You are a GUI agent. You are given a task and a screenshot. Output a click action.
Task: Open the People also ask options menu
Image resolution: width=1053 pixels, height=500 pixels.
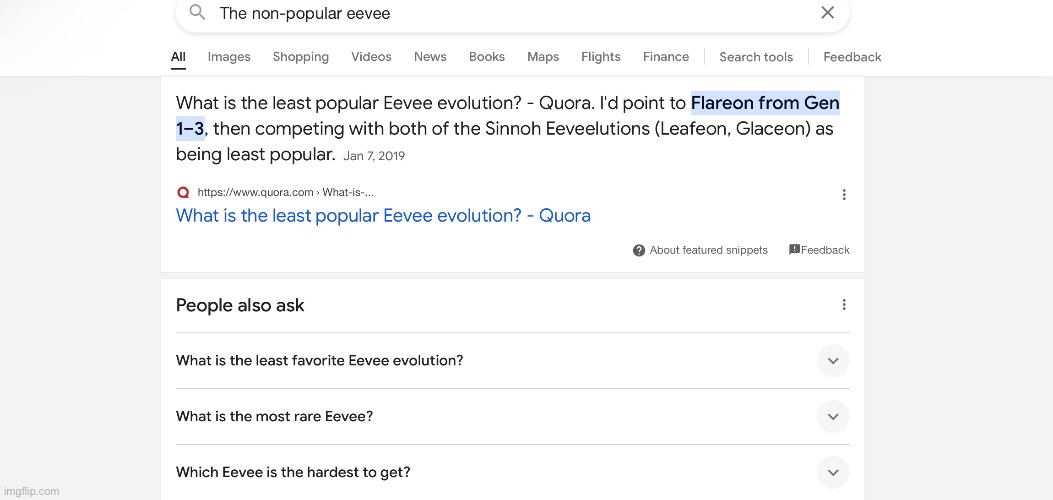coord(844,305)
